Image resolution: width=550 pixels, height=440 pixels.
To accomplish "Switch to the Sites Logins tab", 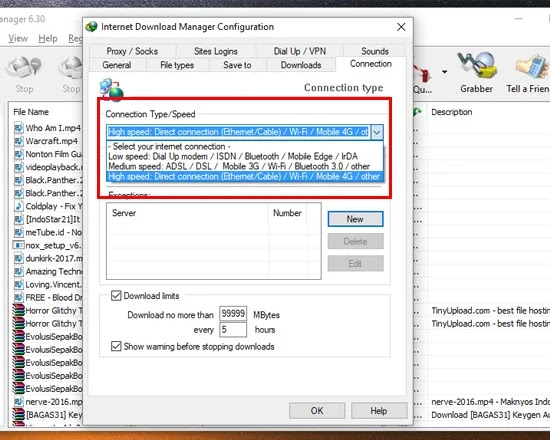I will pos(215,51).
